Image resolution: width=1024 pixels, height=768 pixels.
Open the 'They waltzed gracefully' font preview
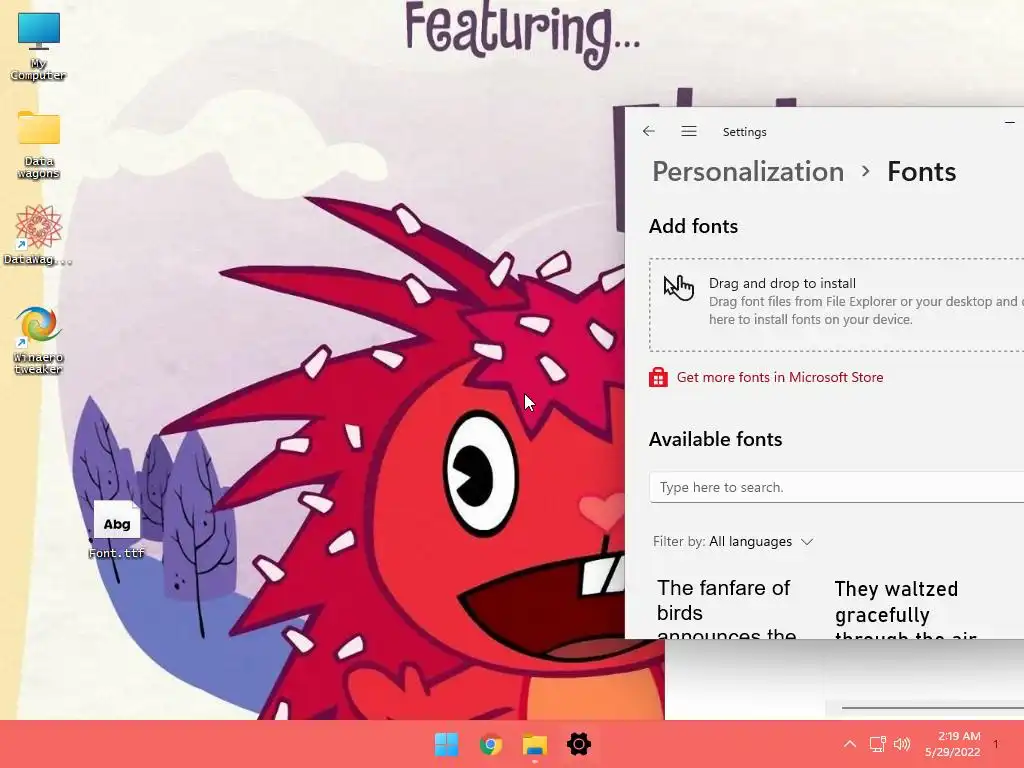[906, 609]
